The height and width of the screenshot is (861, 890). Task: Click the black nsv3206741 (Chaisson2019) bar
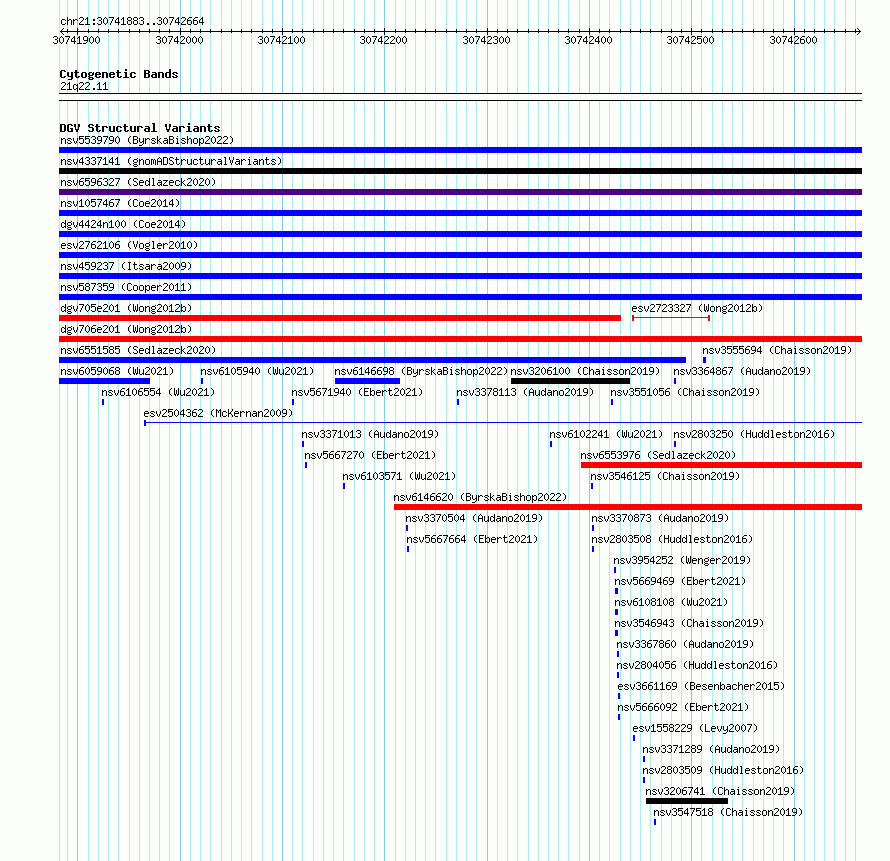pyautogui.click(x=687, y=801)
